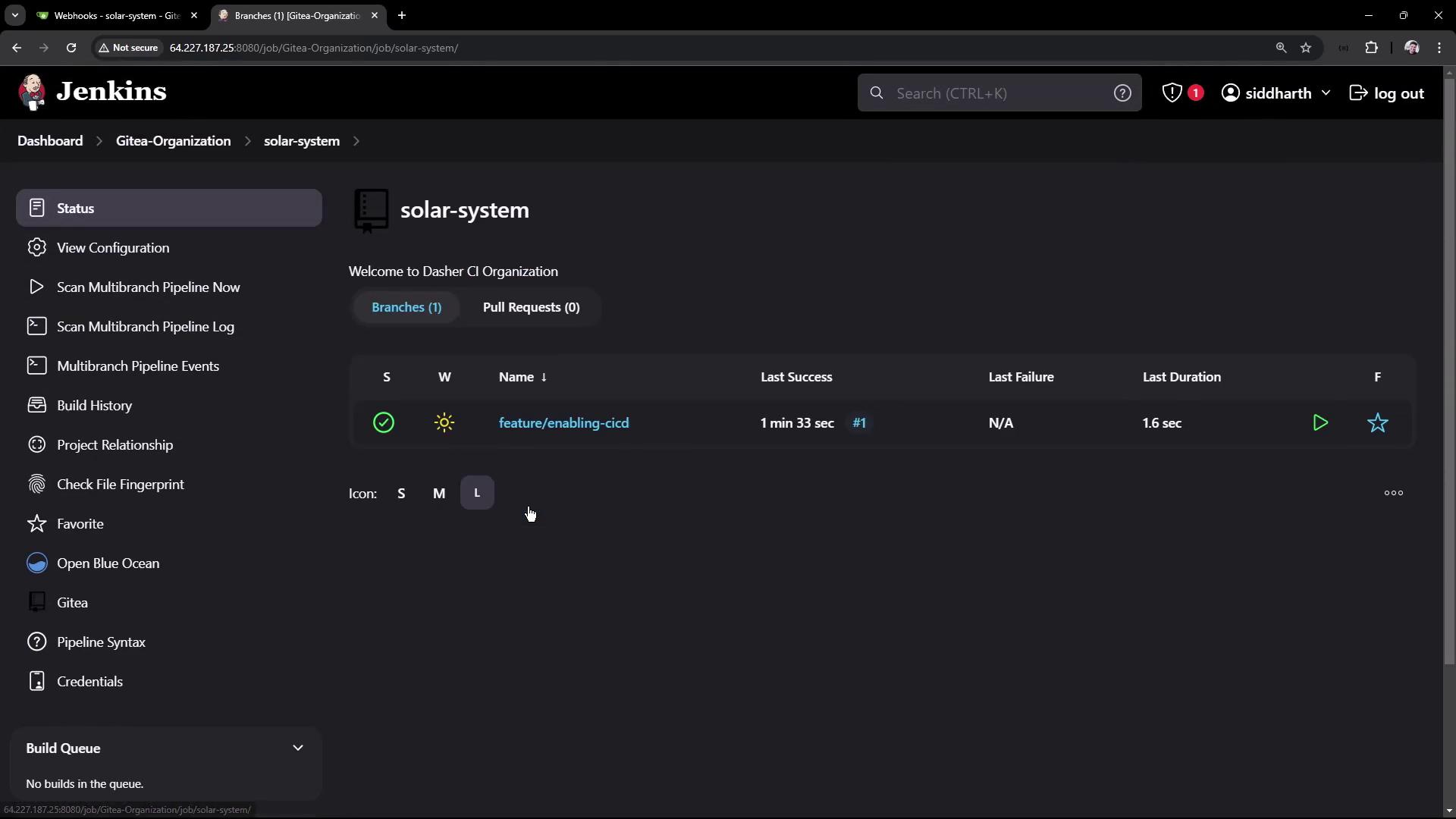
Task: Expand solar-system breadcrumb chevron
Action: pyautogui.click(x=356, y=141)
